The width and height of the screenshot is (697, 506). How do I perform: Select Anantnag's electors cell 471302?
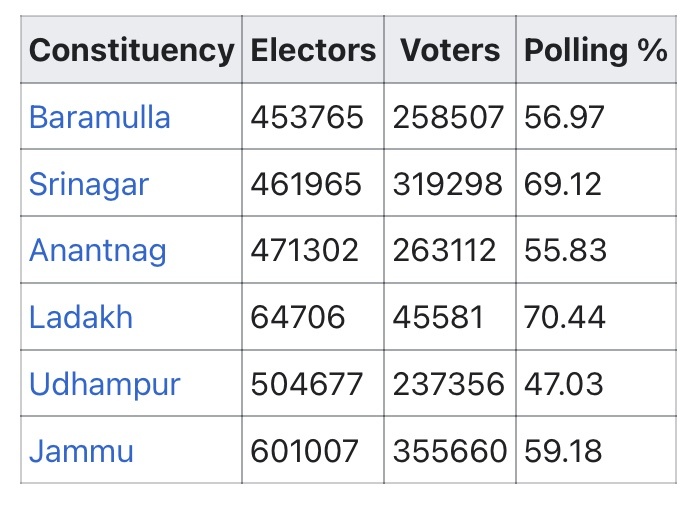click(304, 250)
